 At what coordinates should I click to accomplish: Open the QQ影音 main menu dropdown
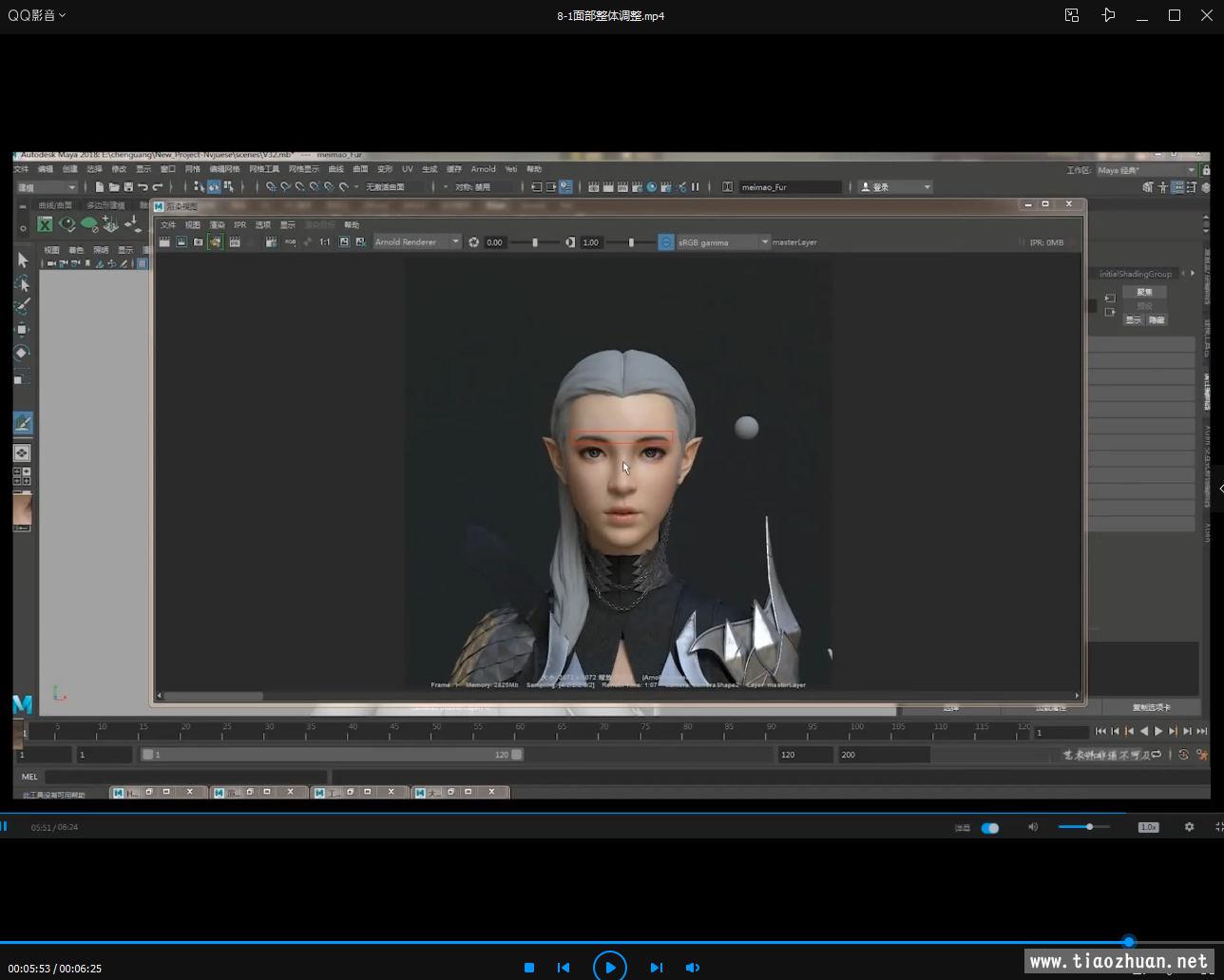tap(37, 15)
